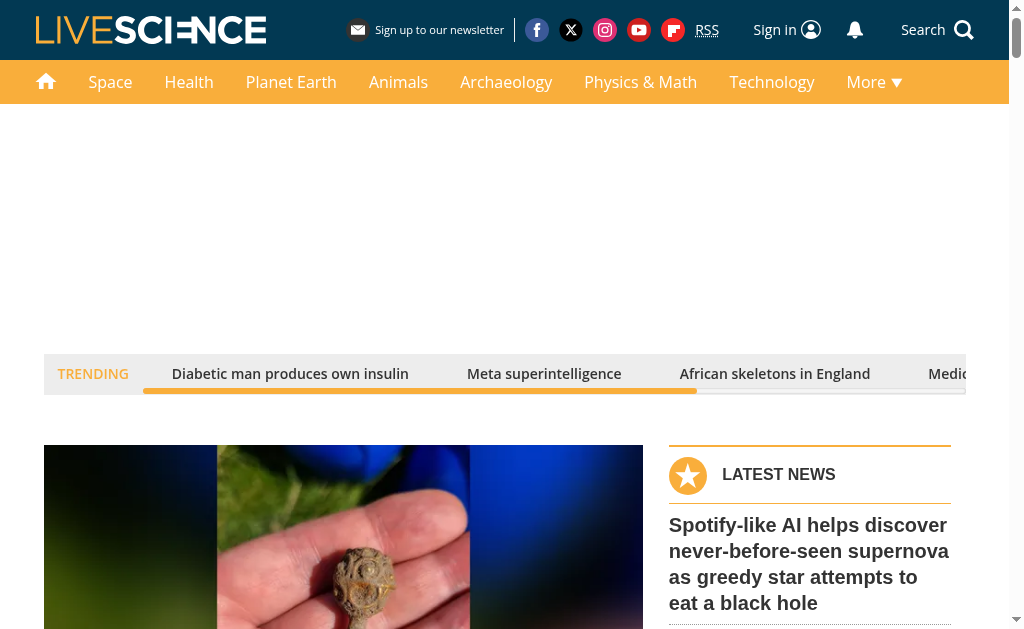Image resolution: width=1024 pixels, height=629 pixels.
Task: Click the notifications bell icon
Action: pyautogui.click(x=855, y=30)
